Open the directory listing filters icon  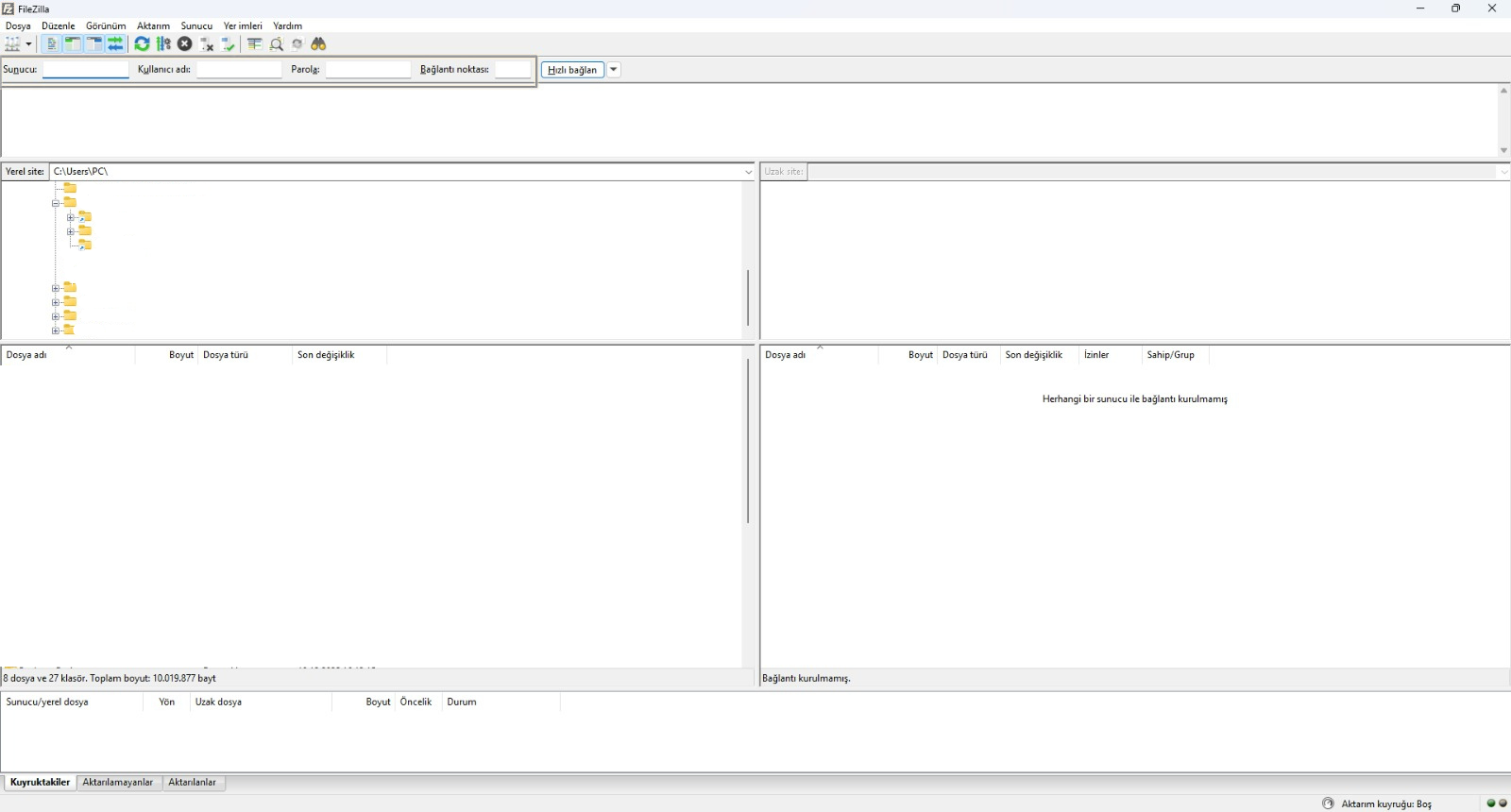tap(254, 44)
